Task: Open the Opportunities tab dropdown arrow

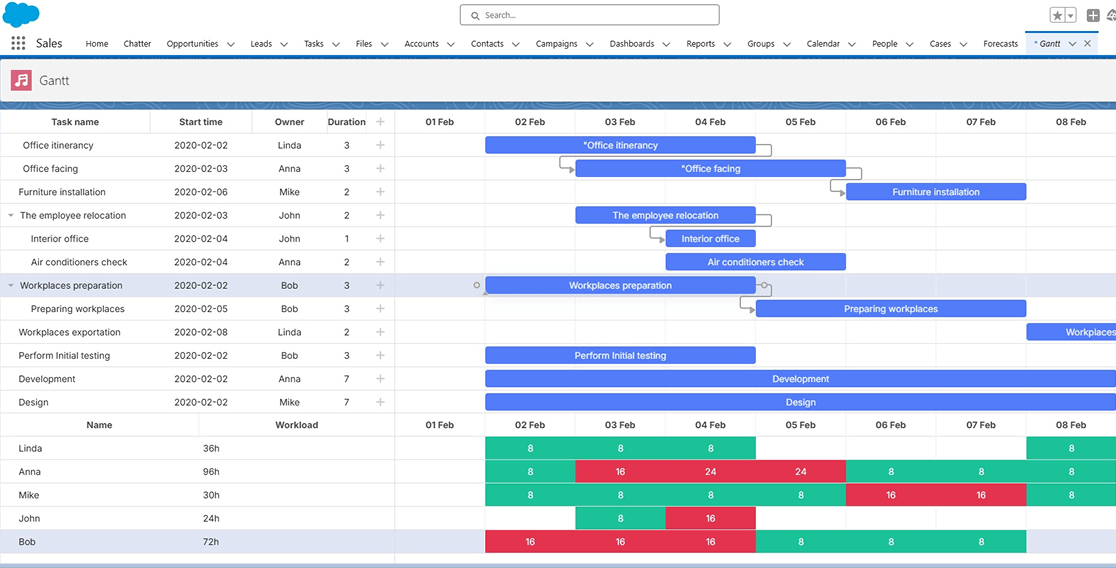Action: [231, 44]
